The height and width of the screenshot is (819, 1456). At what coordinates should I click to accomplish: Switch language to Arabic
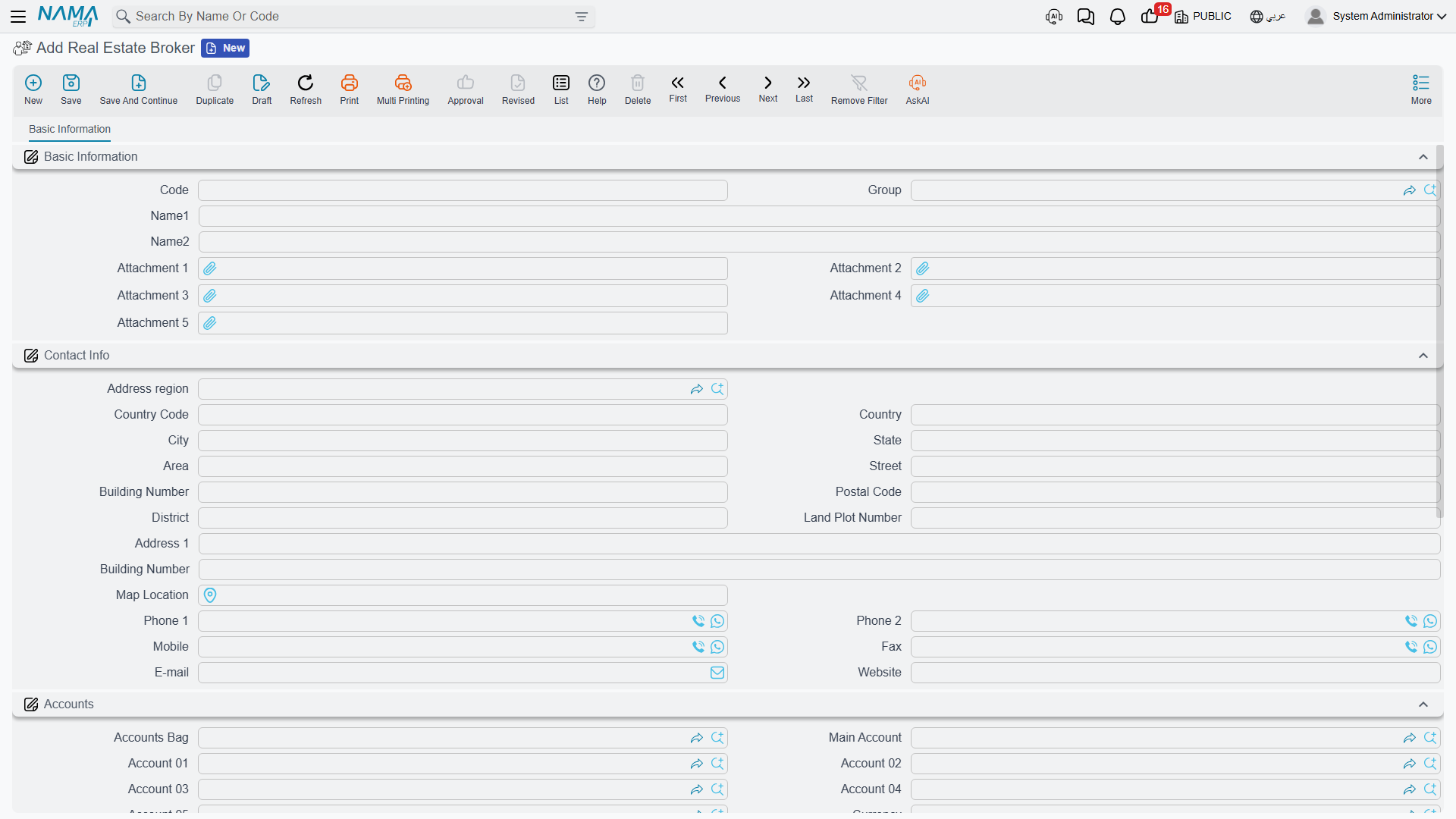point(1267,16)
